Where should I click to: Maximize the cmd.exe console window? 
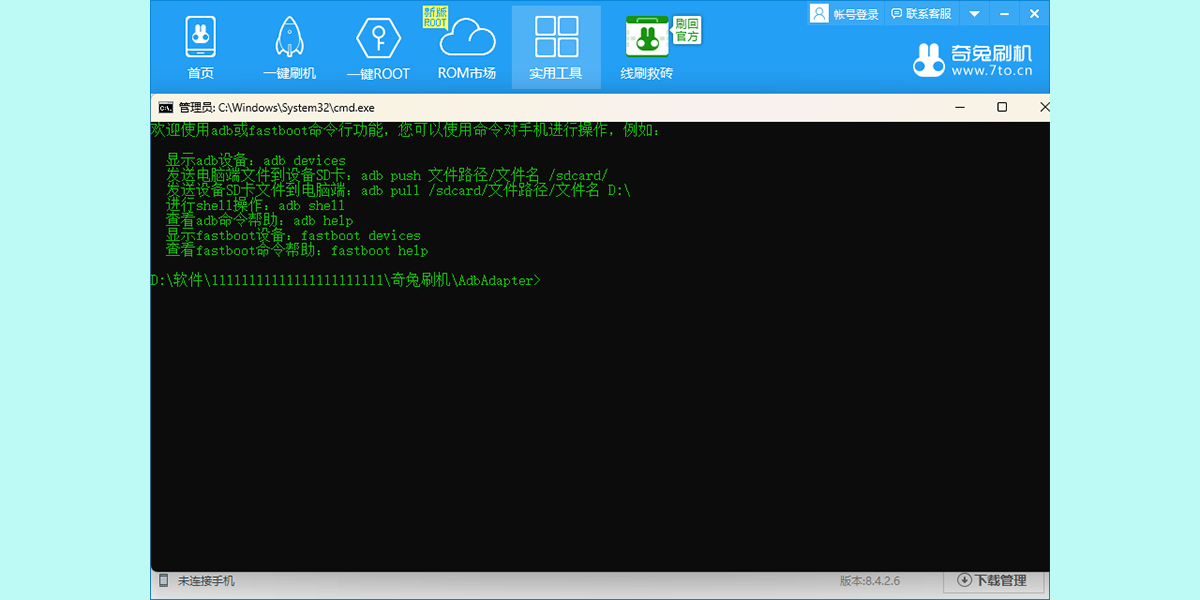(1002, 107)
